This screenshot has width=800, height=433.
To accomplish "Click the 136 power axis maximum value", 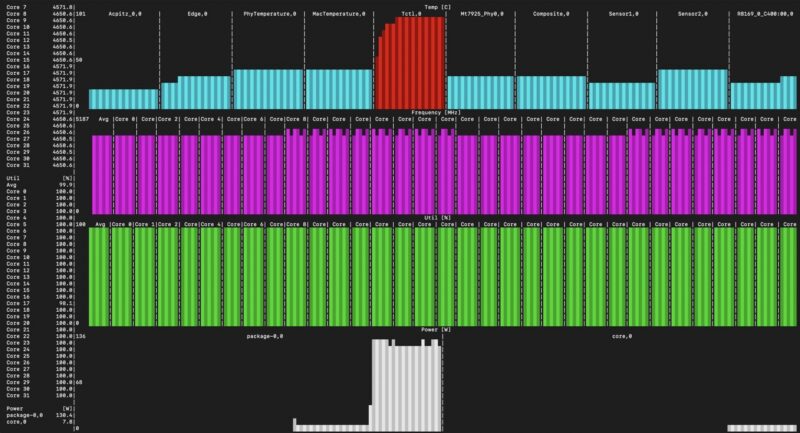I will (81, 336).
